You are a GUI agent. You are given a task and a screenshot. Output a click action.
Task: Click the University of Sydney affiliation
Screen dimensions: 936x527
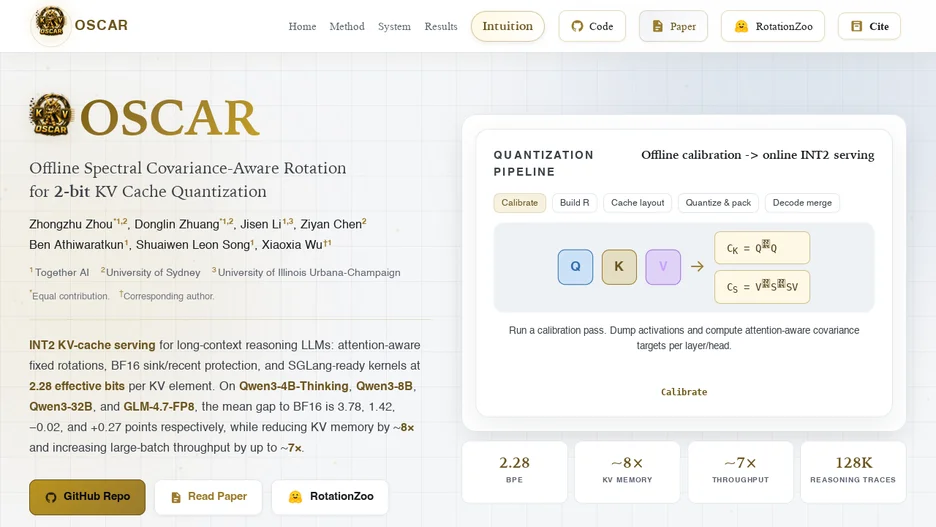(153, 272)
